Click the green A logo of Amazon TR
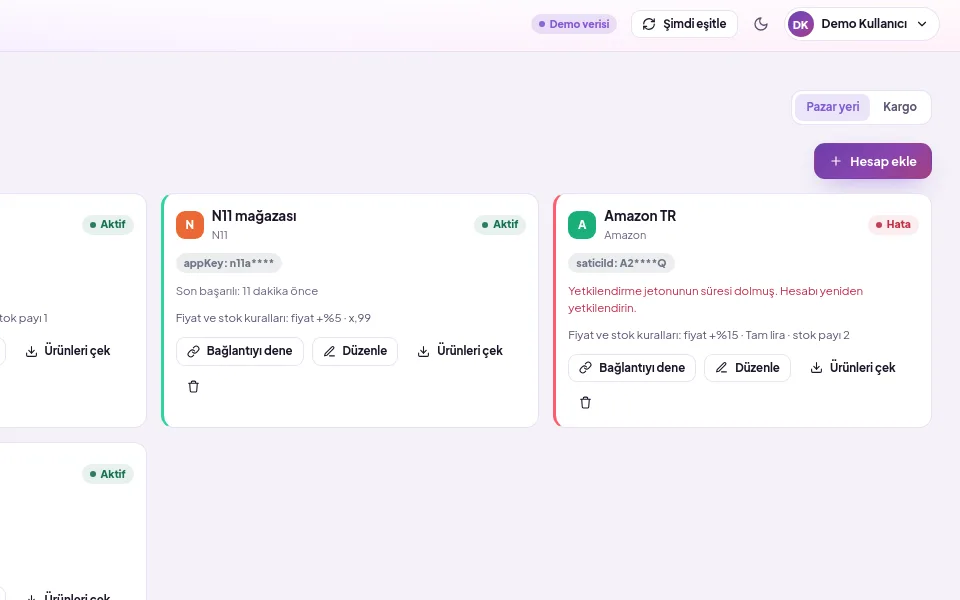The height and width of the screenshot is (600, 960). [x=582, y=225]
